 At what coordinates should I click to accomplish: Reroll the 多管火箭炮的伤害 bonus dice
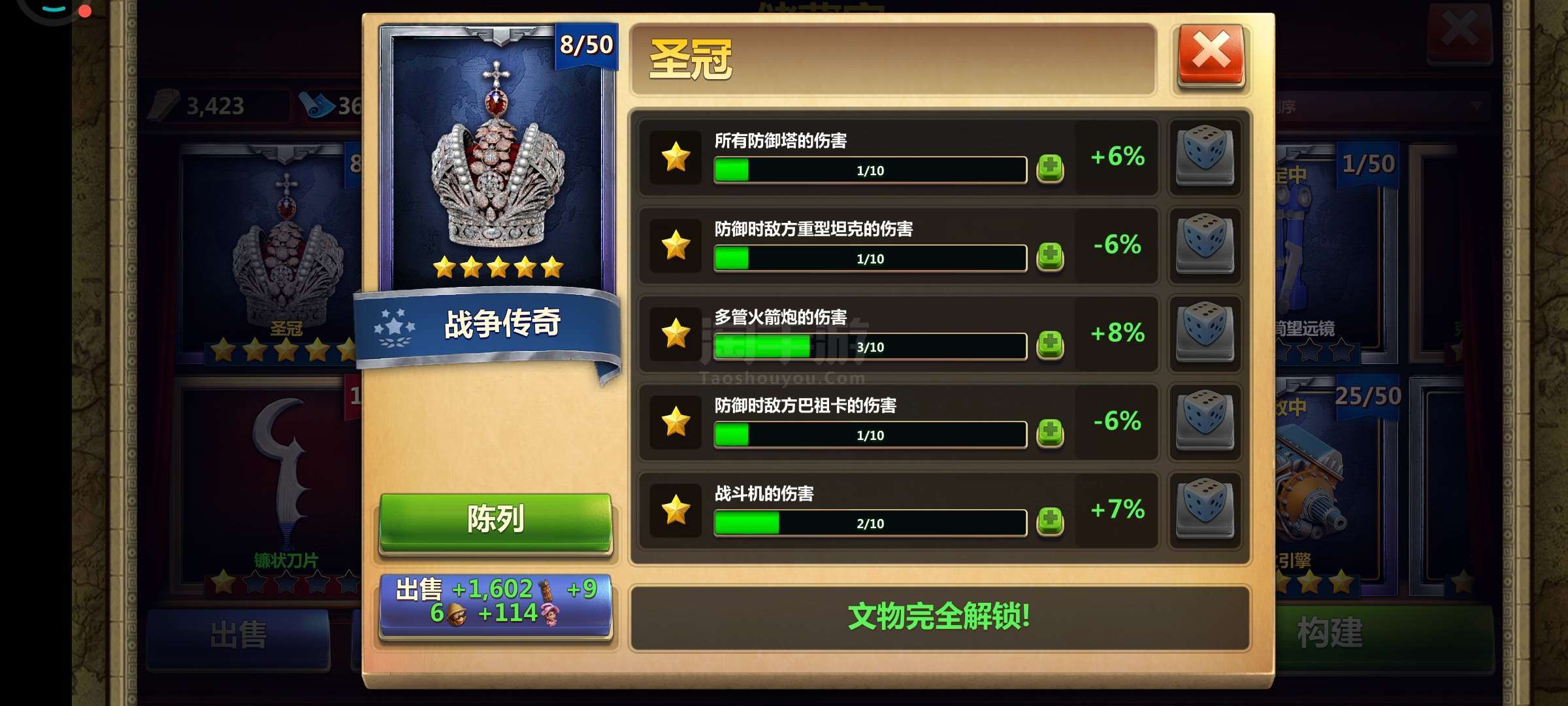[x=1205, y=333]
